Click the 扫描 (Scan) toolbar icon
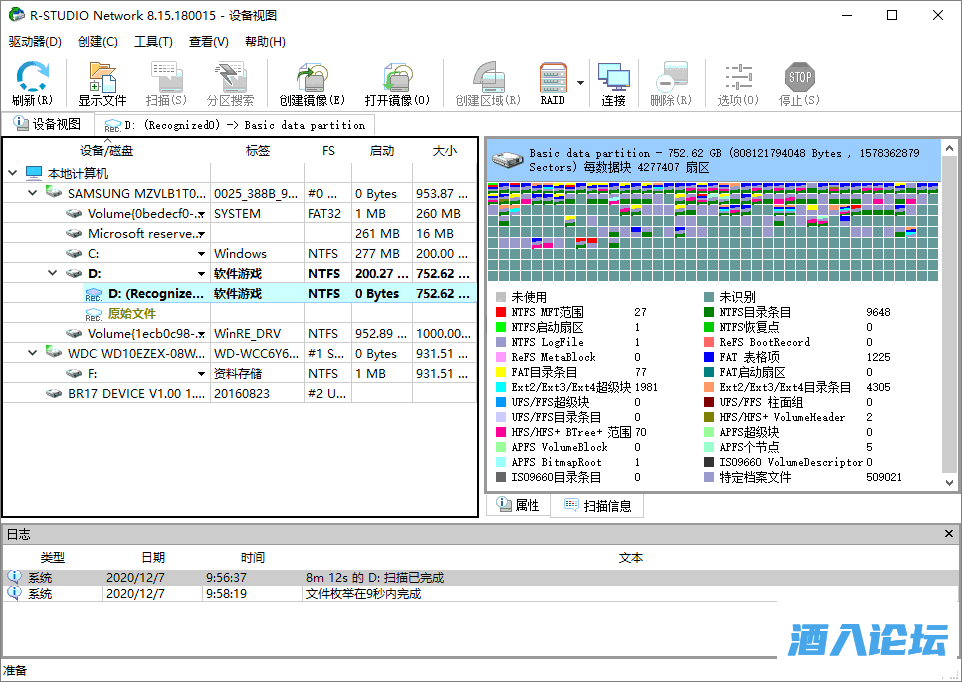The width and height of the screenshot is (962, 682). [x=166, y=78]
